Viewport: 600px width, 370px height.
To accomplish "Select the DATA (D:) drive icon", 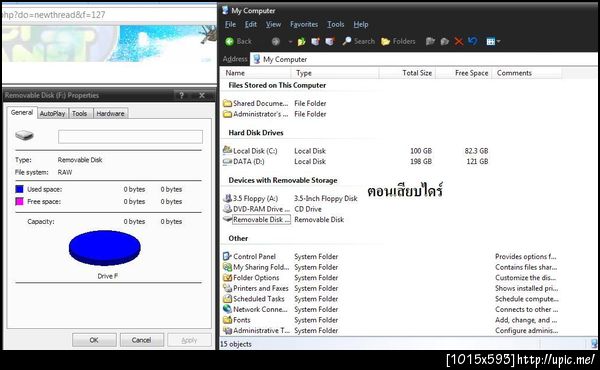I will (227, 161).
